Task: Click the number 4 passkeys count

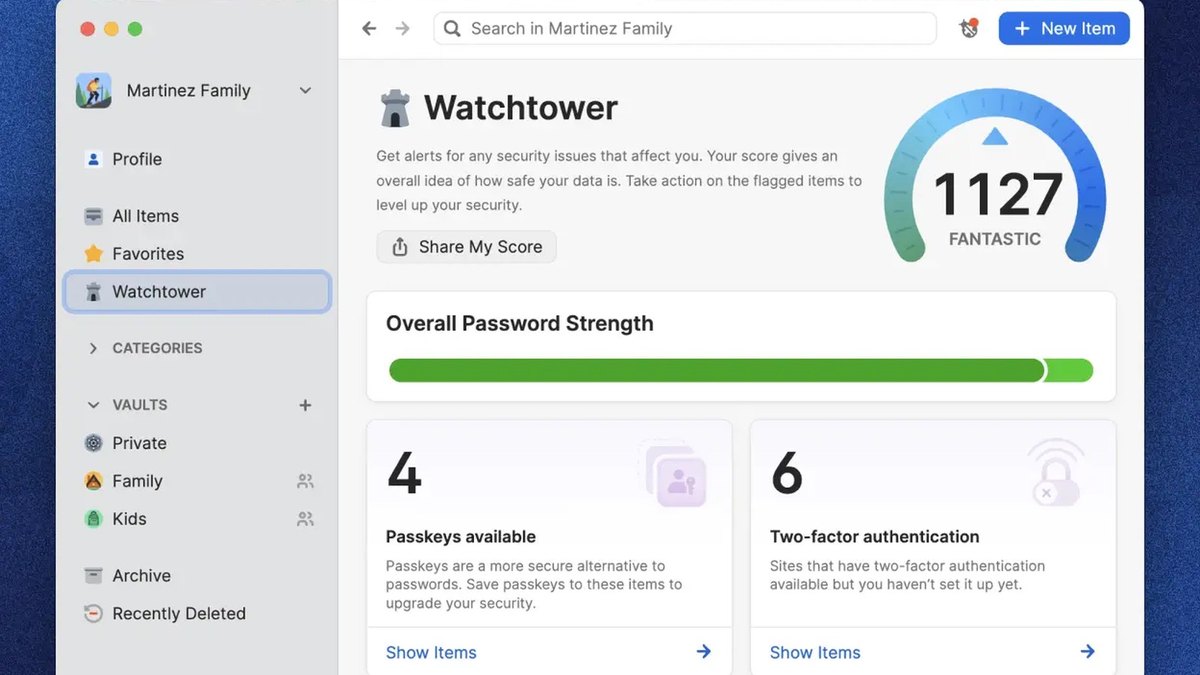Action: pyautogui.click(x=404, y=473)
